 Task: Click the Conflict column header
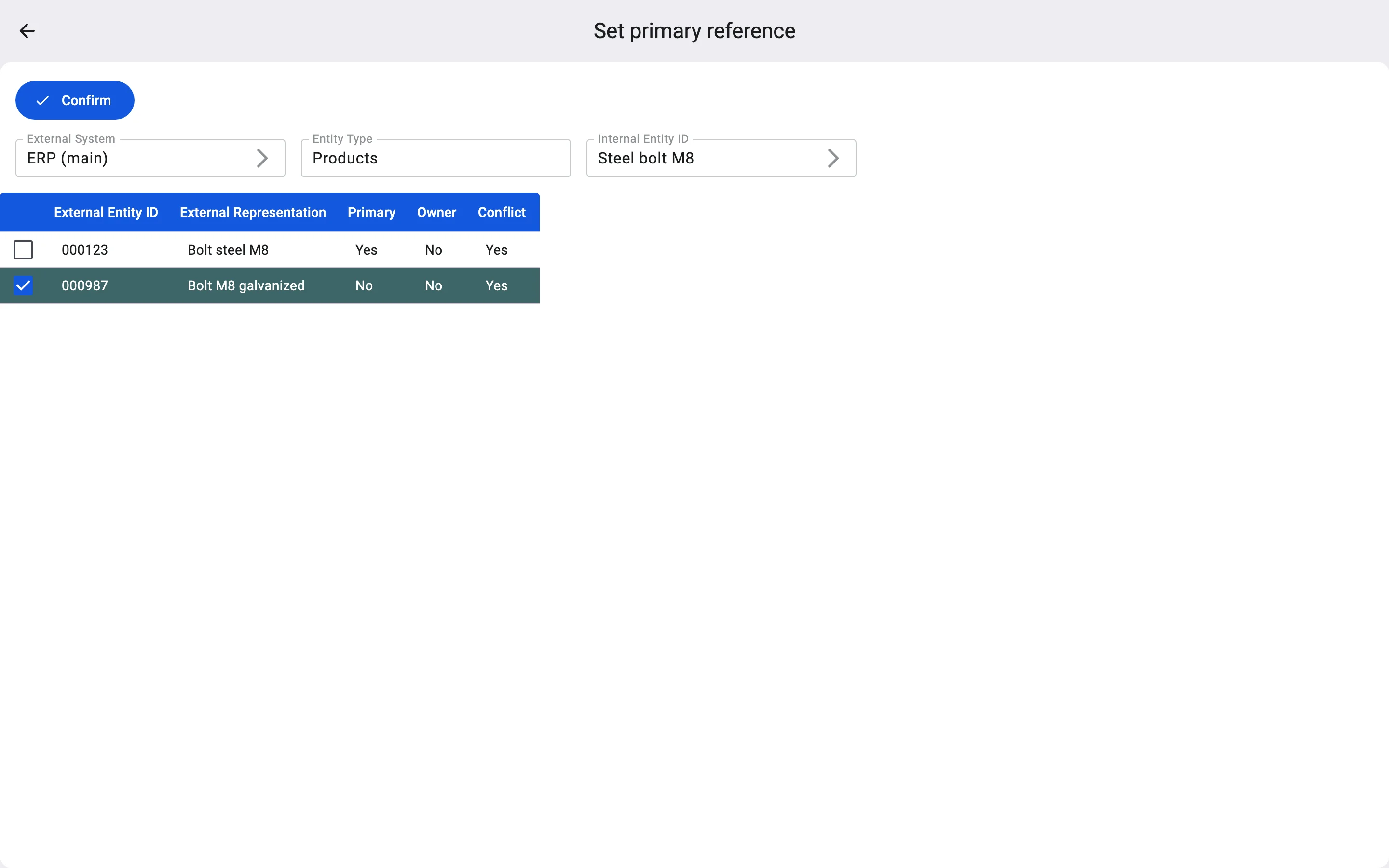pos(502,212)
